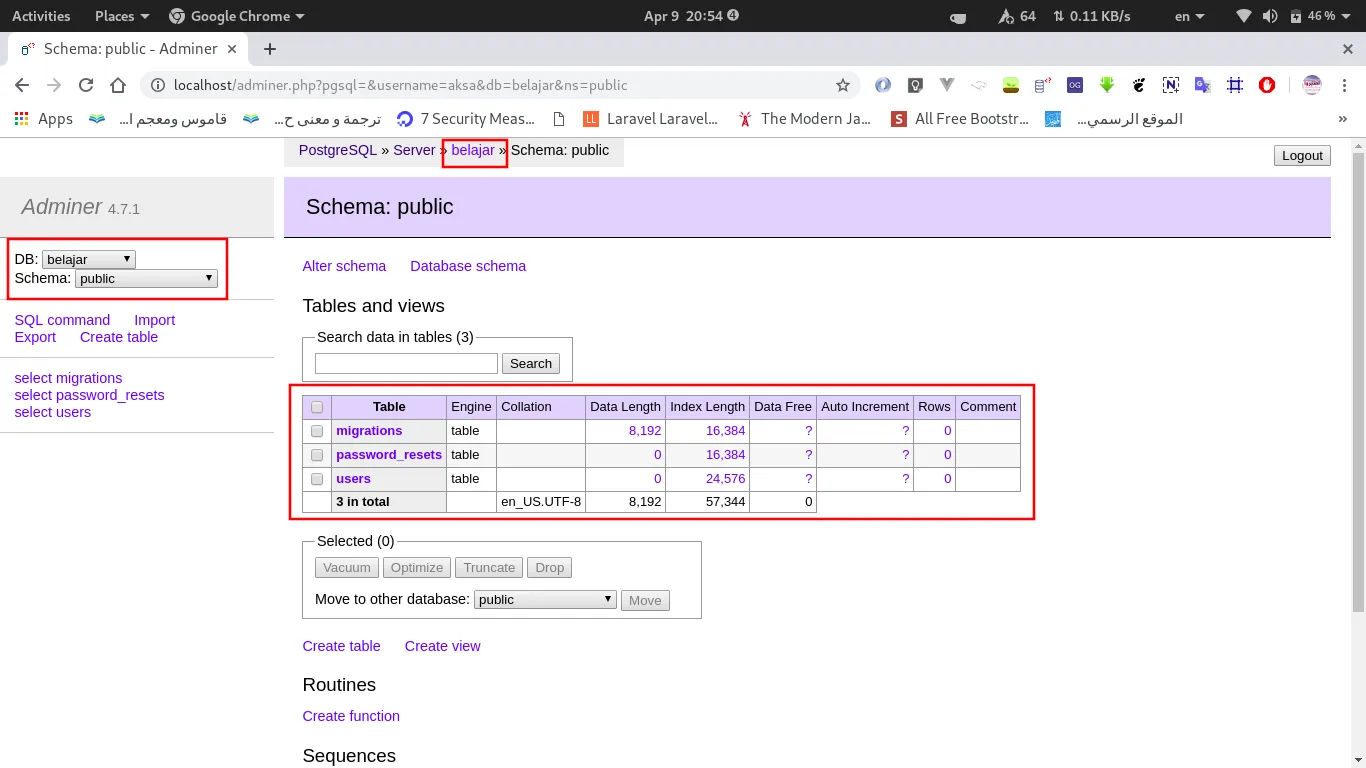Click the purple OG extension icon
Screen dimensions: 1366x768
click(x=1075, y=85)
